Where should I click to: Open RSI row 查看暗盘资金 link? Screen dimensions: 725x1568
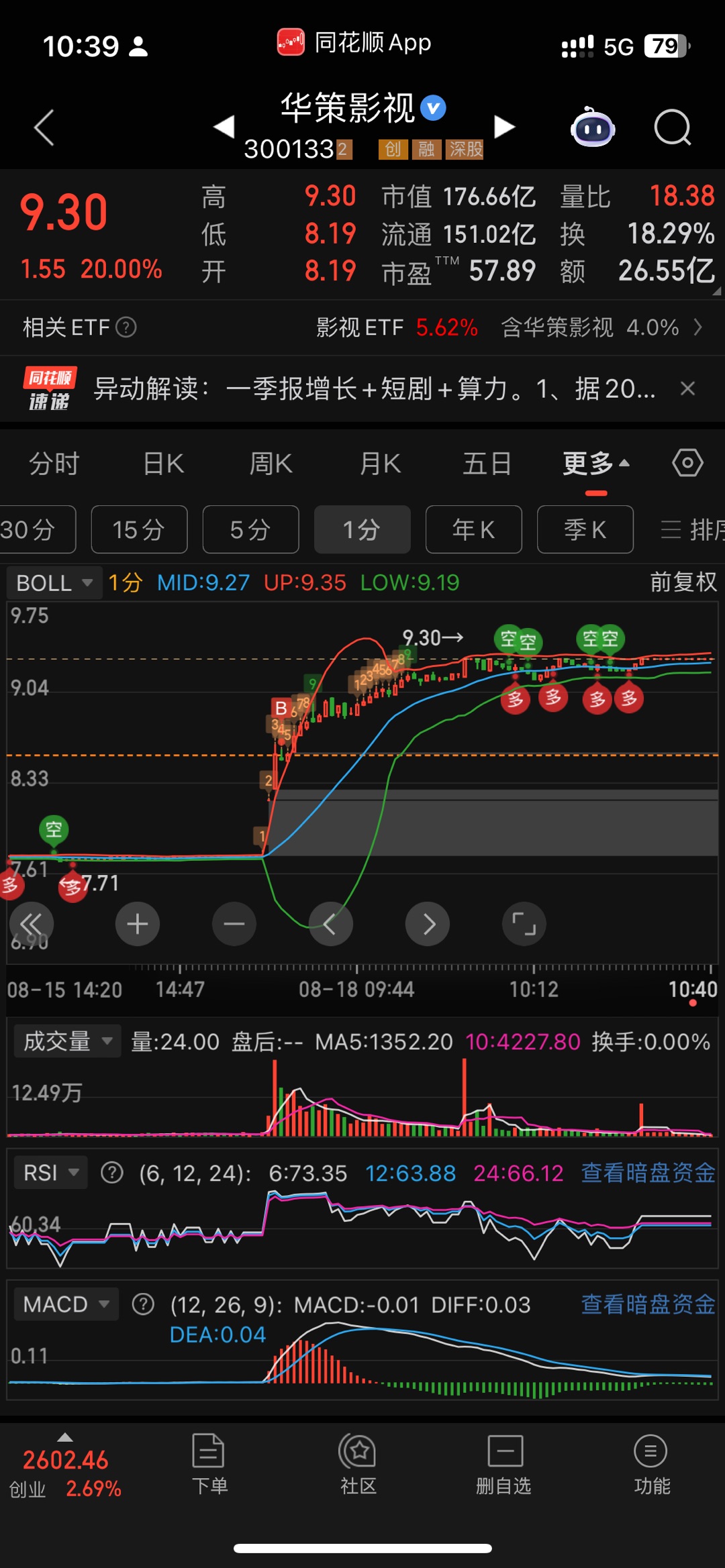click(x=648, y=1173)
